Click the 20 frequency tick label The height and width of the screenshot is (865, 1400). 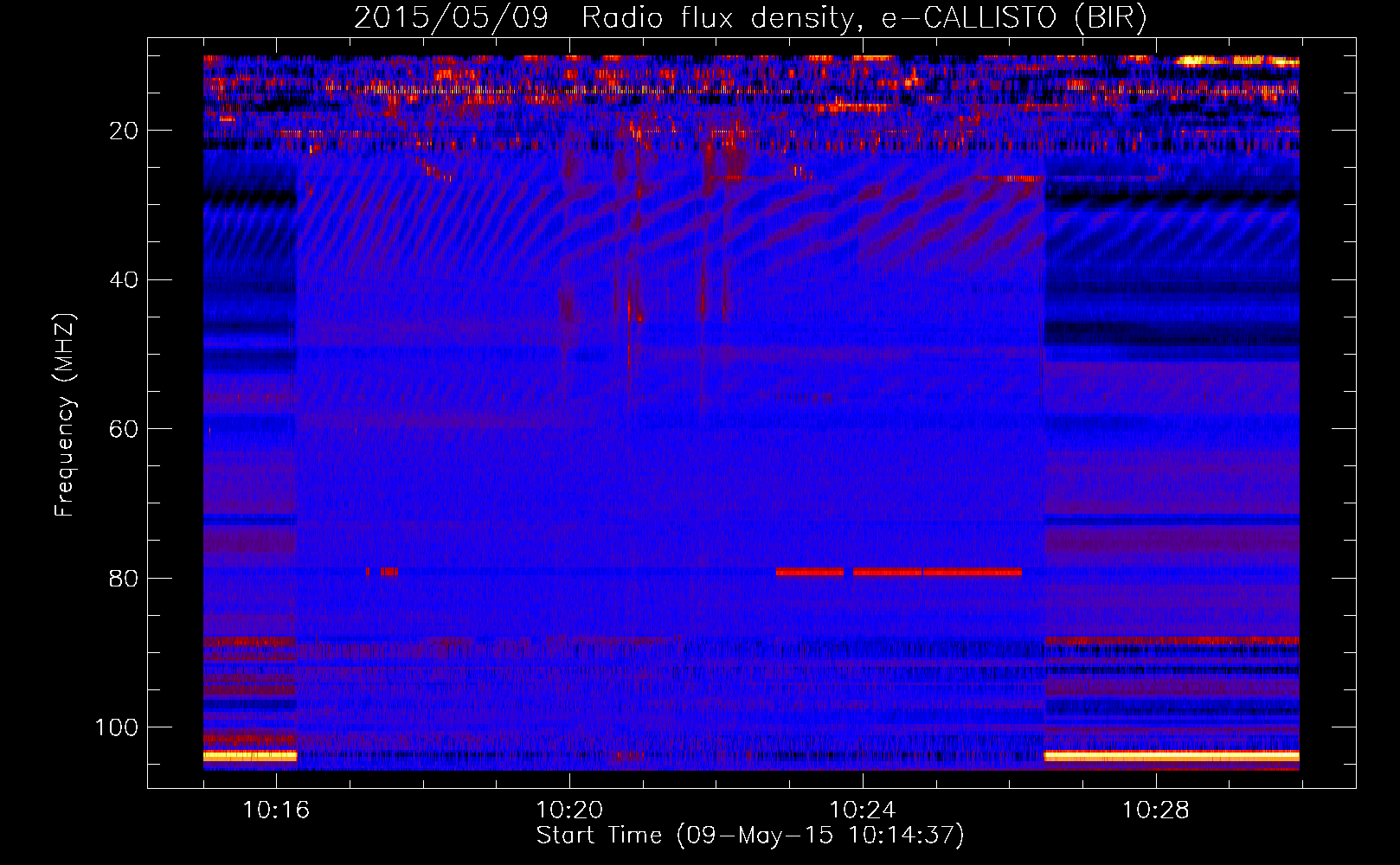pyautogui.click(x=125, y=131)
